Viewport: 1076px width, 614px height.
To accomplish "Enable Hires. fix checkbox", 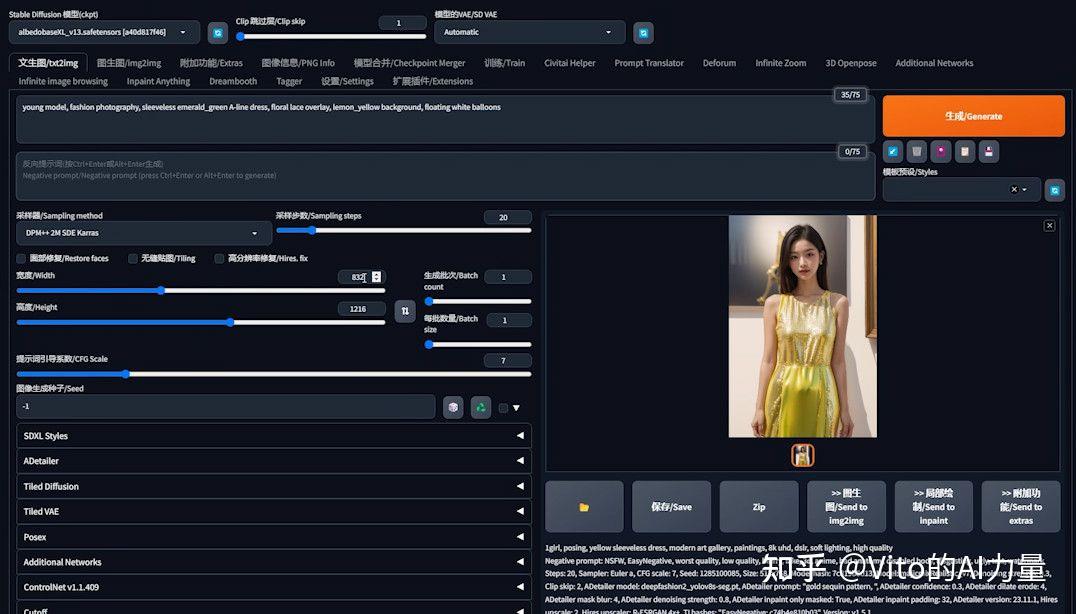I will point(220,259).
